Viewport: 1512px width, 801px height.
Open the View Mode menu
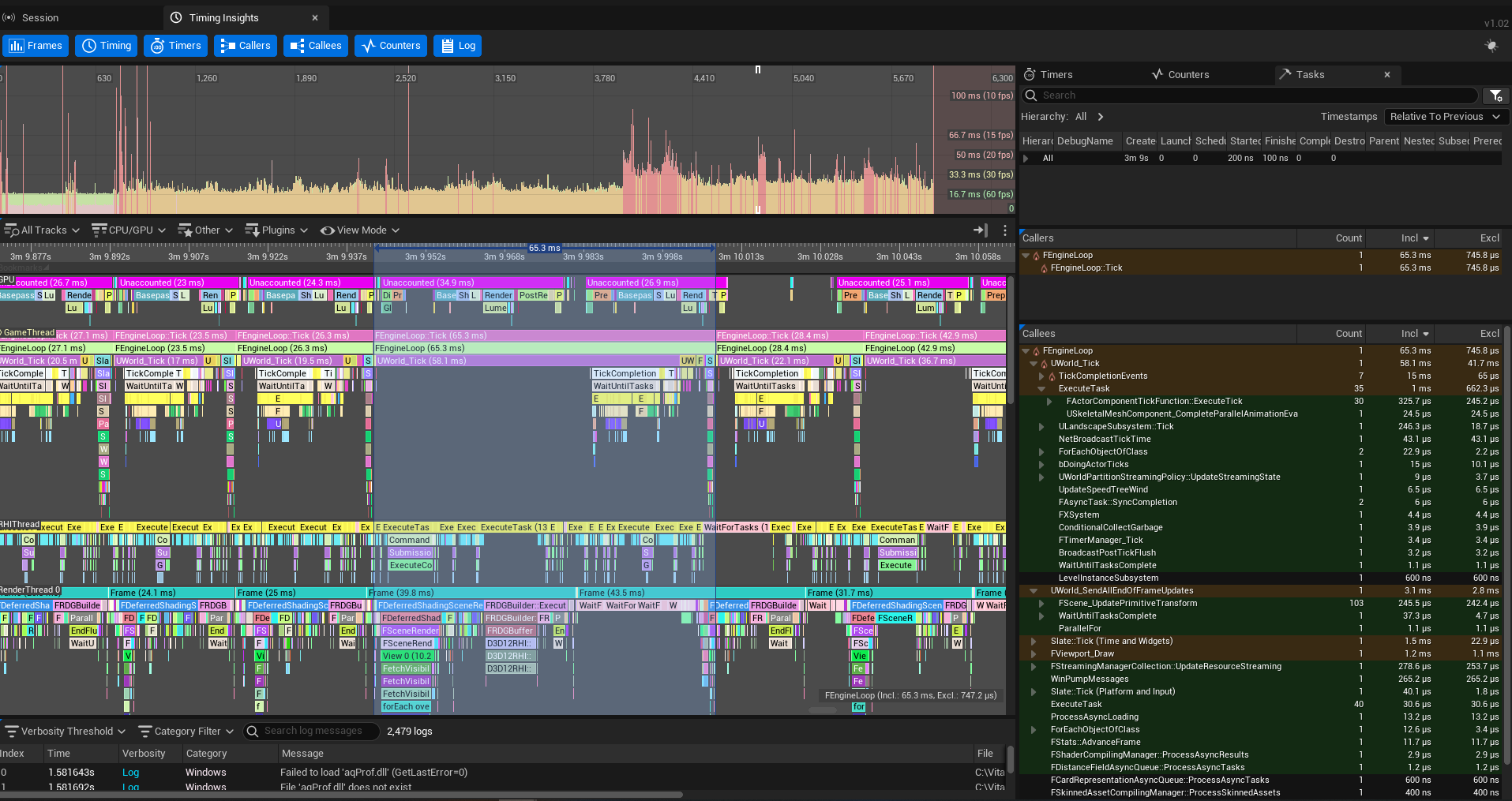click(x=360, y=230)
